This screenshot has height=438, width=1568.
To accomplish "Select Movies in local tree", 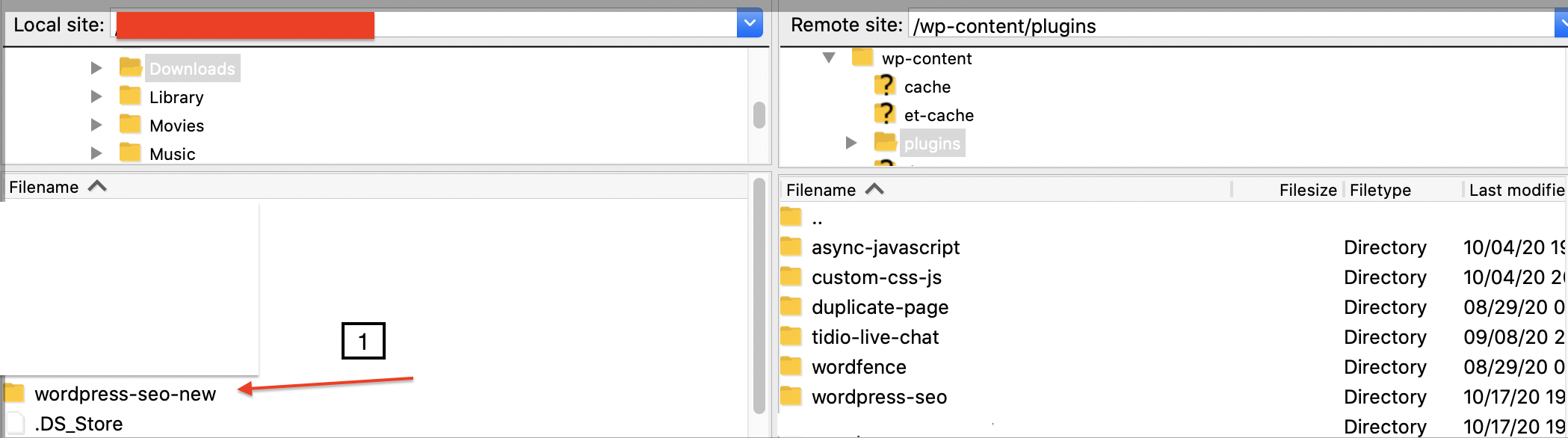I will (176, 126).
